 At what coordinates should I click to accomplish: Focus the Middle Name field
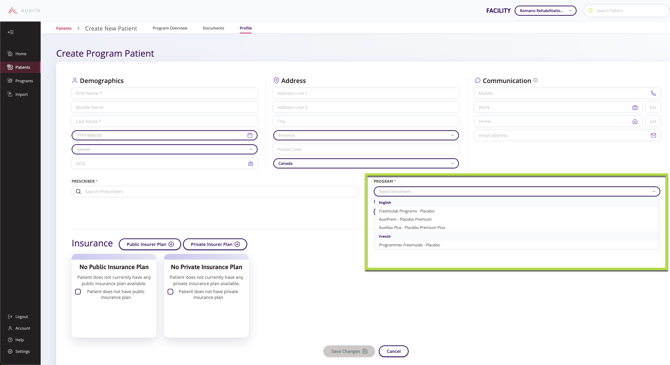pos(165,107)
